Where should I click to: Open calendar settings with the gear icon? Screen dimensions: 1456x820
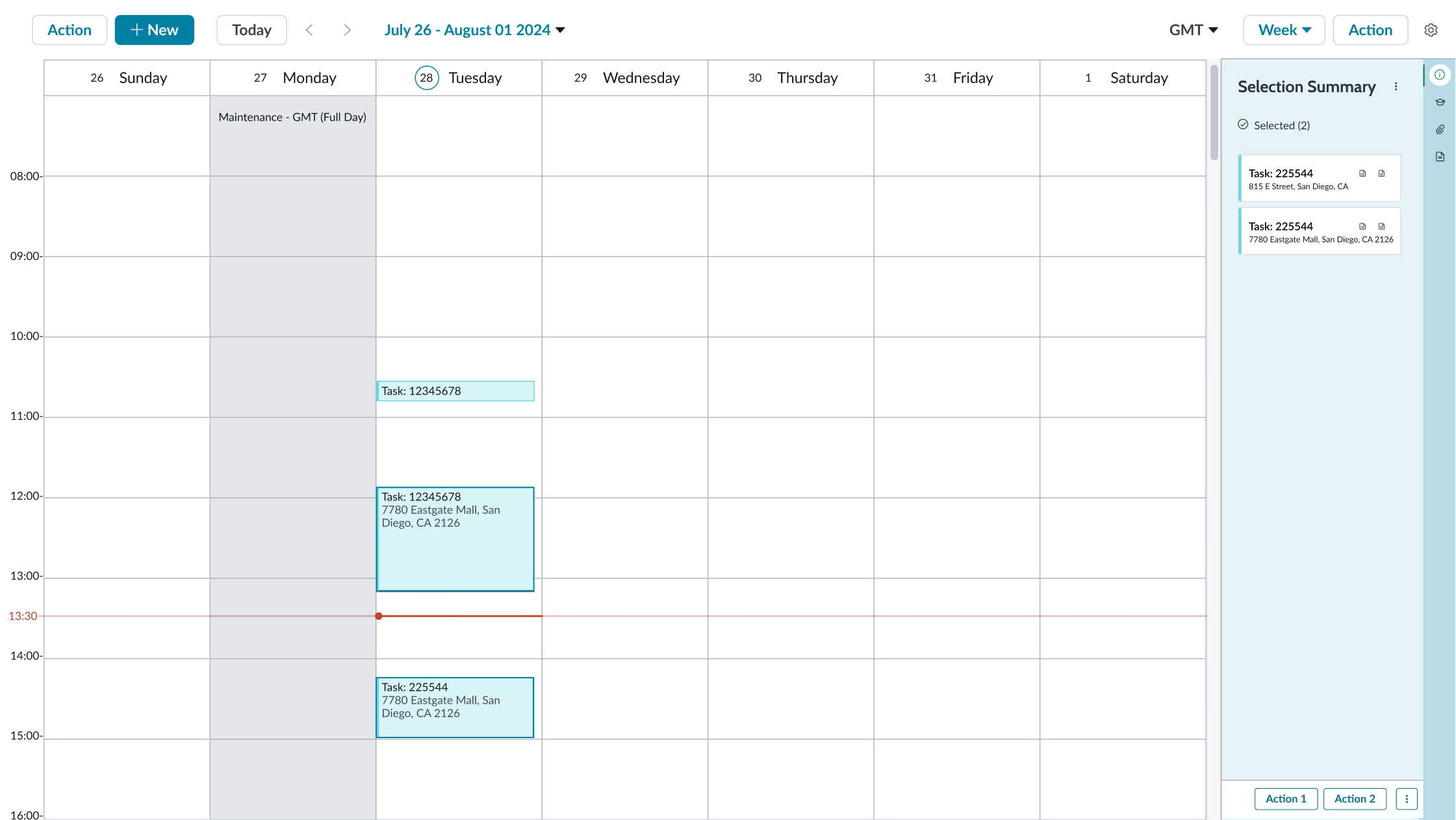click(x=1431, y=30)
